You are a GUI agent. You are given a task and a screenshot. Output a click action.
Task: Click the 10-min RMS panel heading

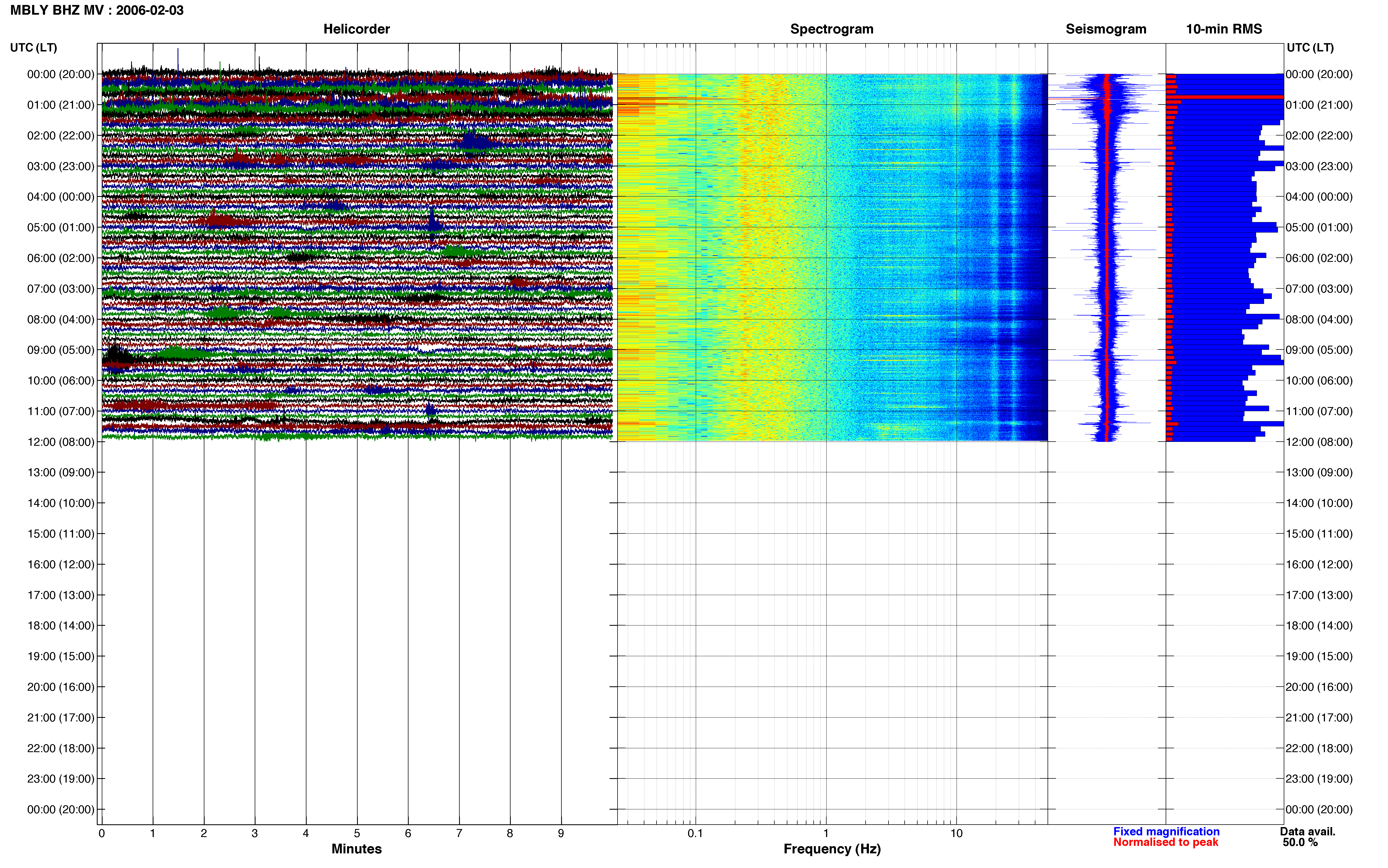coord(1224,29)
